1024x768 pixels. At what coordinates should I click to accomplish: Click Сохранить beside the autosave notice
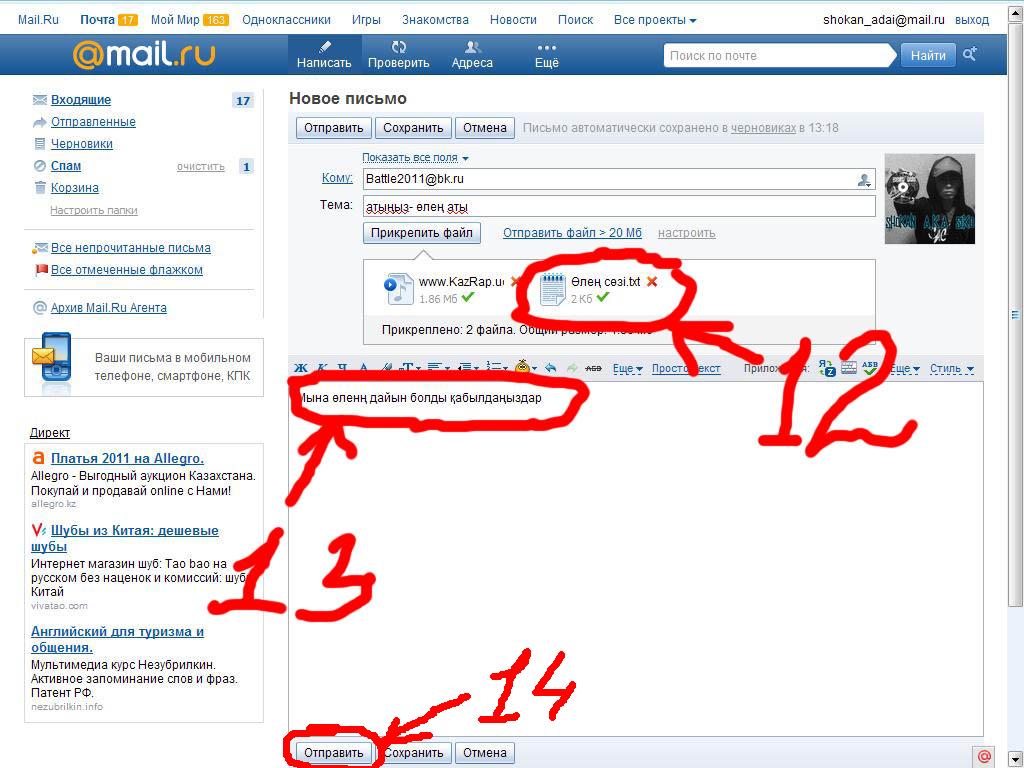[x=413, y=128]
